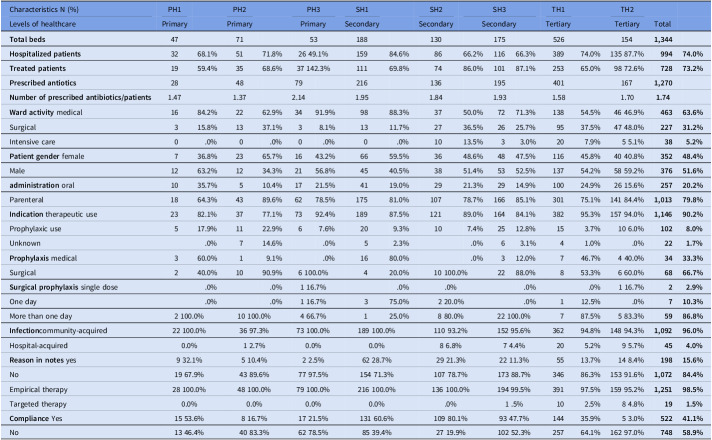
Task: Select the TH2 column header
Action: (x=627, y=9)
